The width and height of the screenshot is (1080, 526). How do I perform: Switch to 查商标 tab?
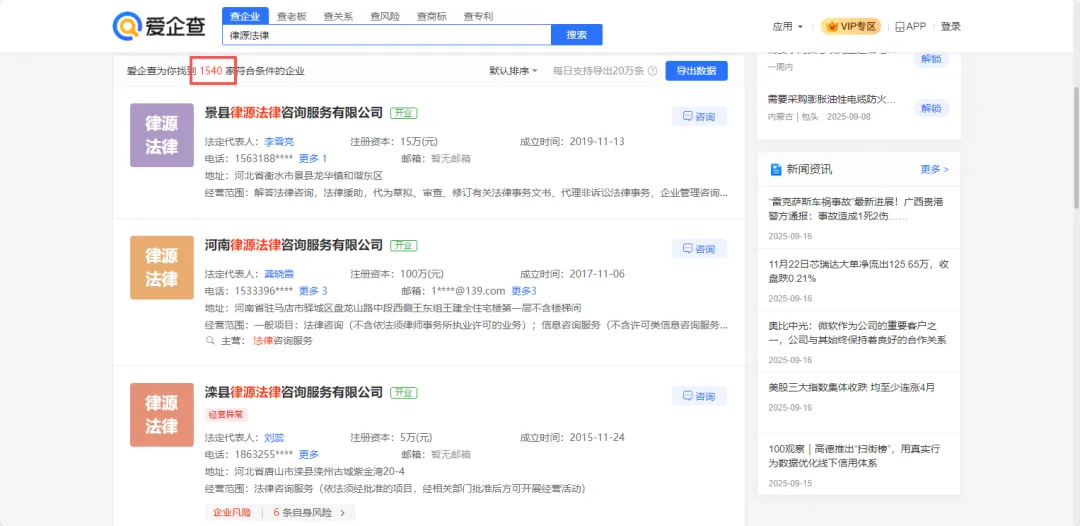[x=432, y=17]
